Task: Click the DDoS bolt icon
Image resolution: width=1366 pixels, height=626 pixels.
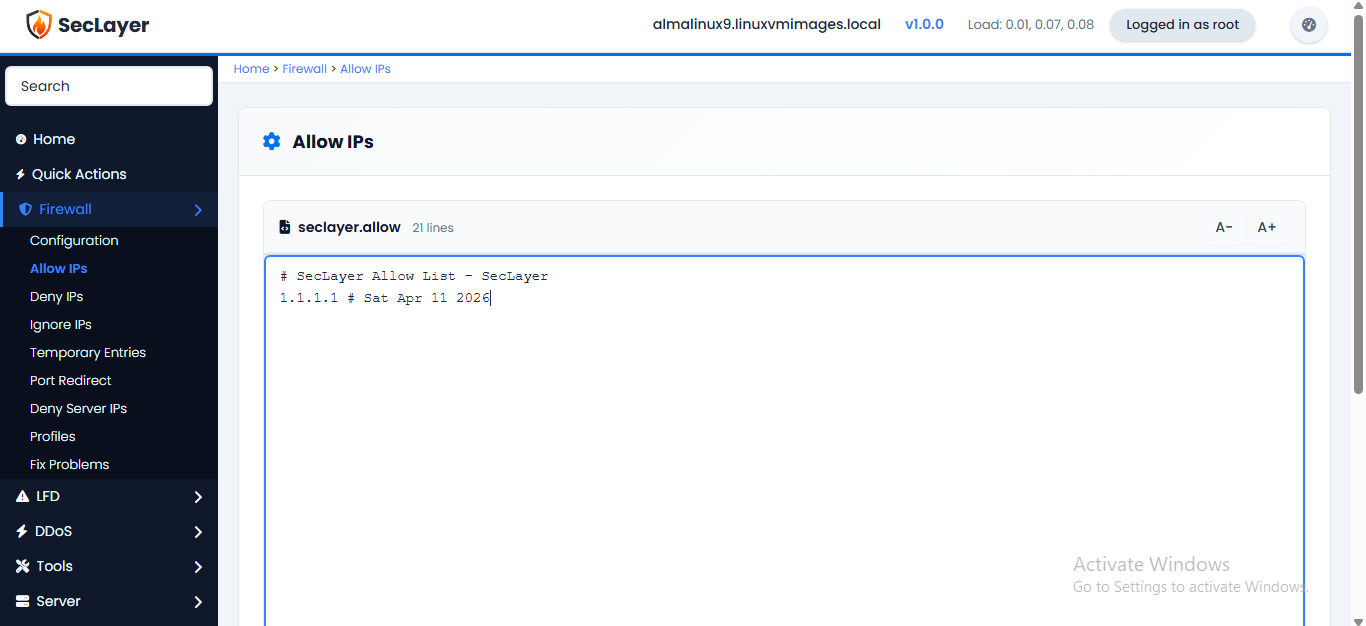Action: coord(22,531)
